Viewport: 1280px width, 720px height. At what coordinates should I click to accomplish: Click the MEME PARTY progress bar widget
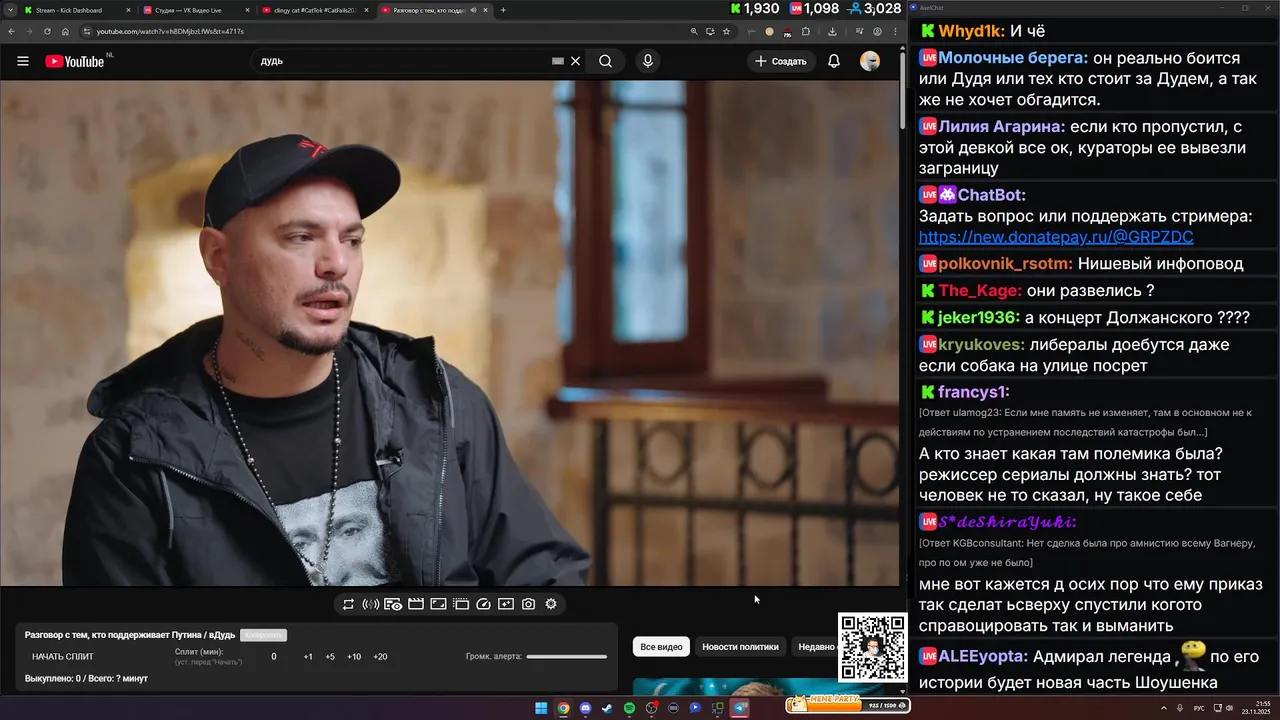[x=848, y=705]
